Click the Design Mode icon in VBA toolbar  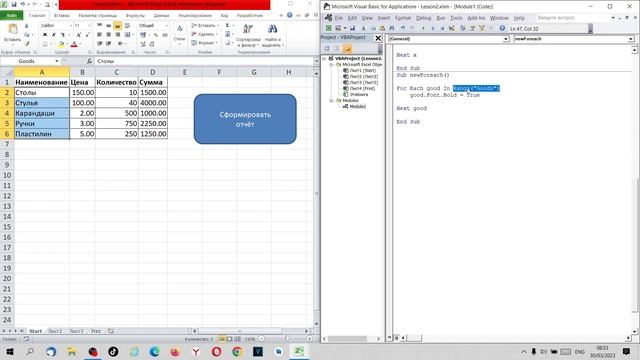[x=452, y=28]
